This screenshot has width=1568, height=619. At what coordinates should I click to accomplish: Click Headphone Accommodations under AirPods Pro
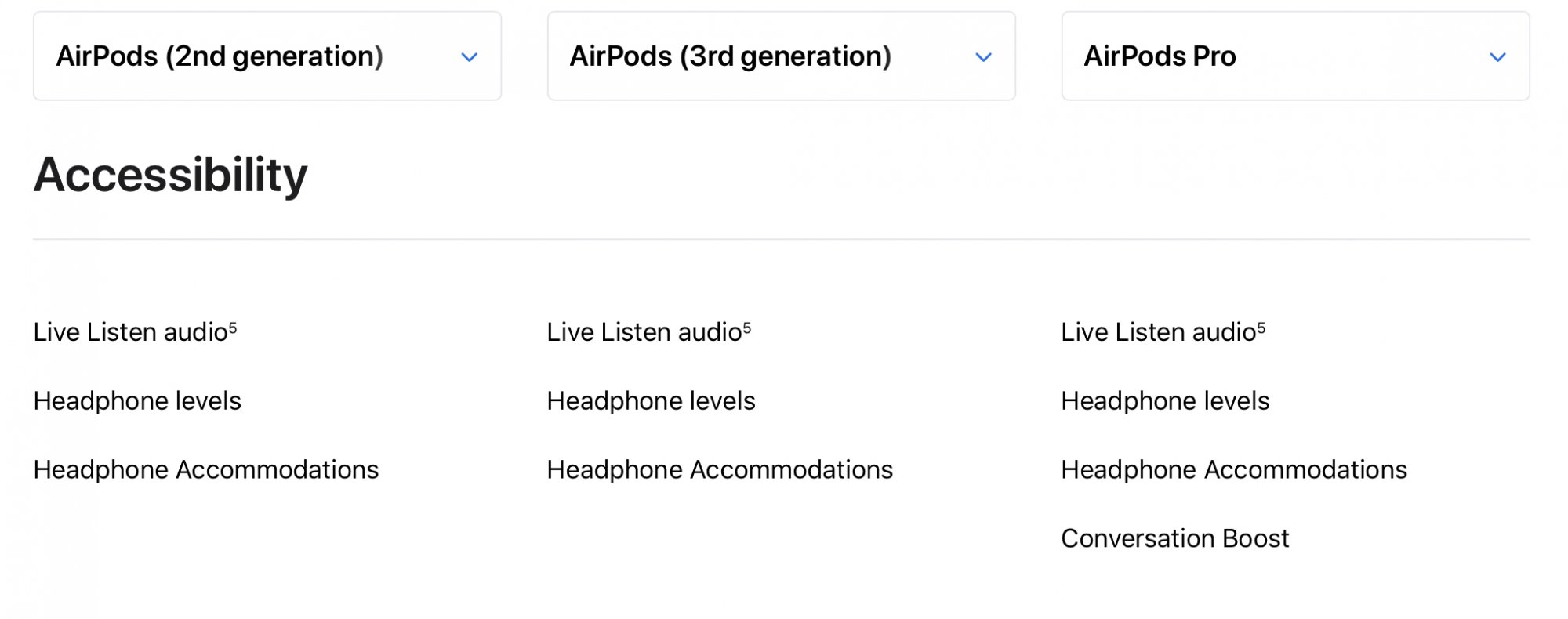tap(1235, 470)
